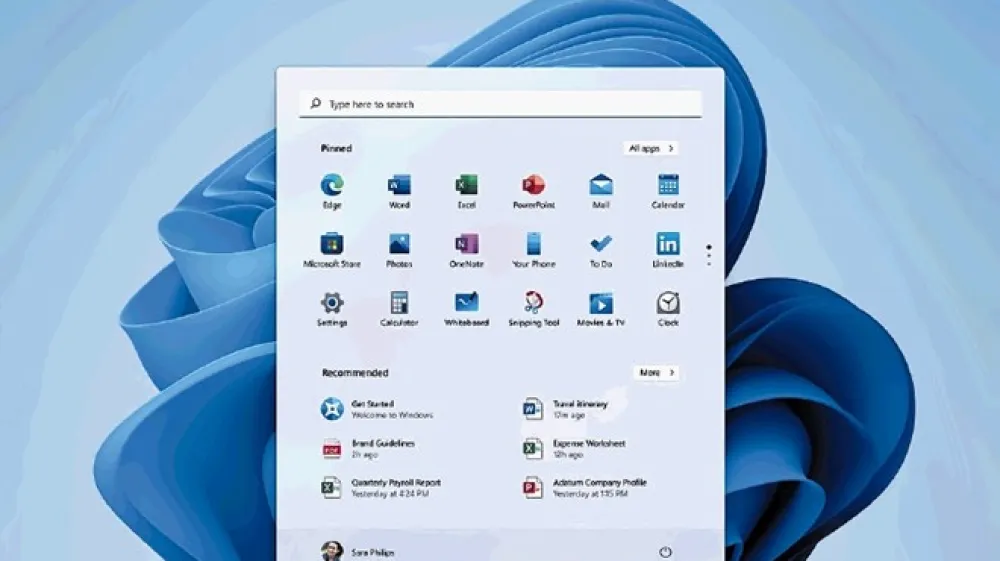
Task: Open the Travel Itinerary document
Action: pos(566,409)
